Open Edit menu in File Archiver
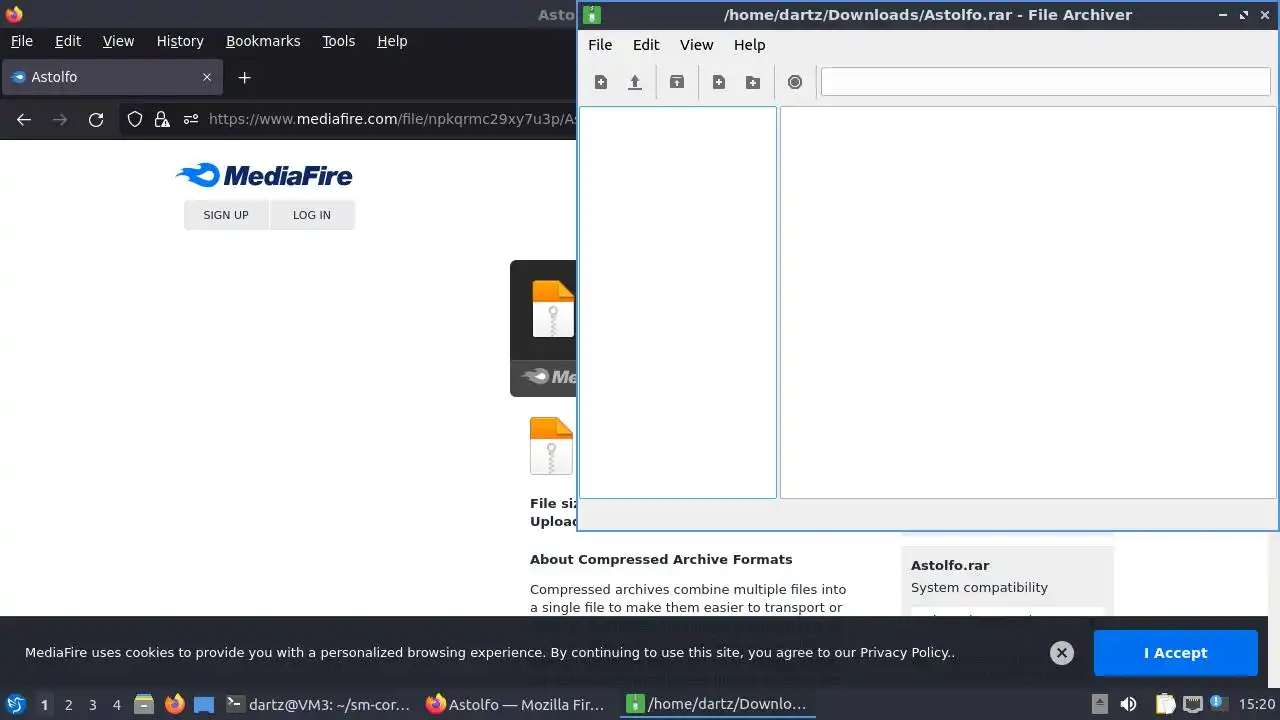The height and width of the screenshot is (720, 1280). click(646, 45)
